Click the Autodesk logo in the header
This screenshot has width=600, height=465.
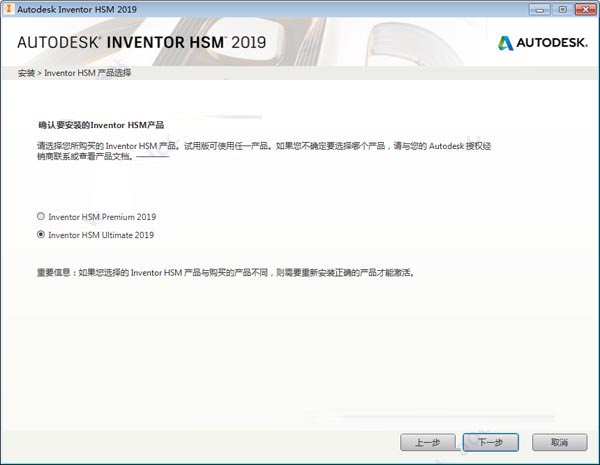[543, 43]
